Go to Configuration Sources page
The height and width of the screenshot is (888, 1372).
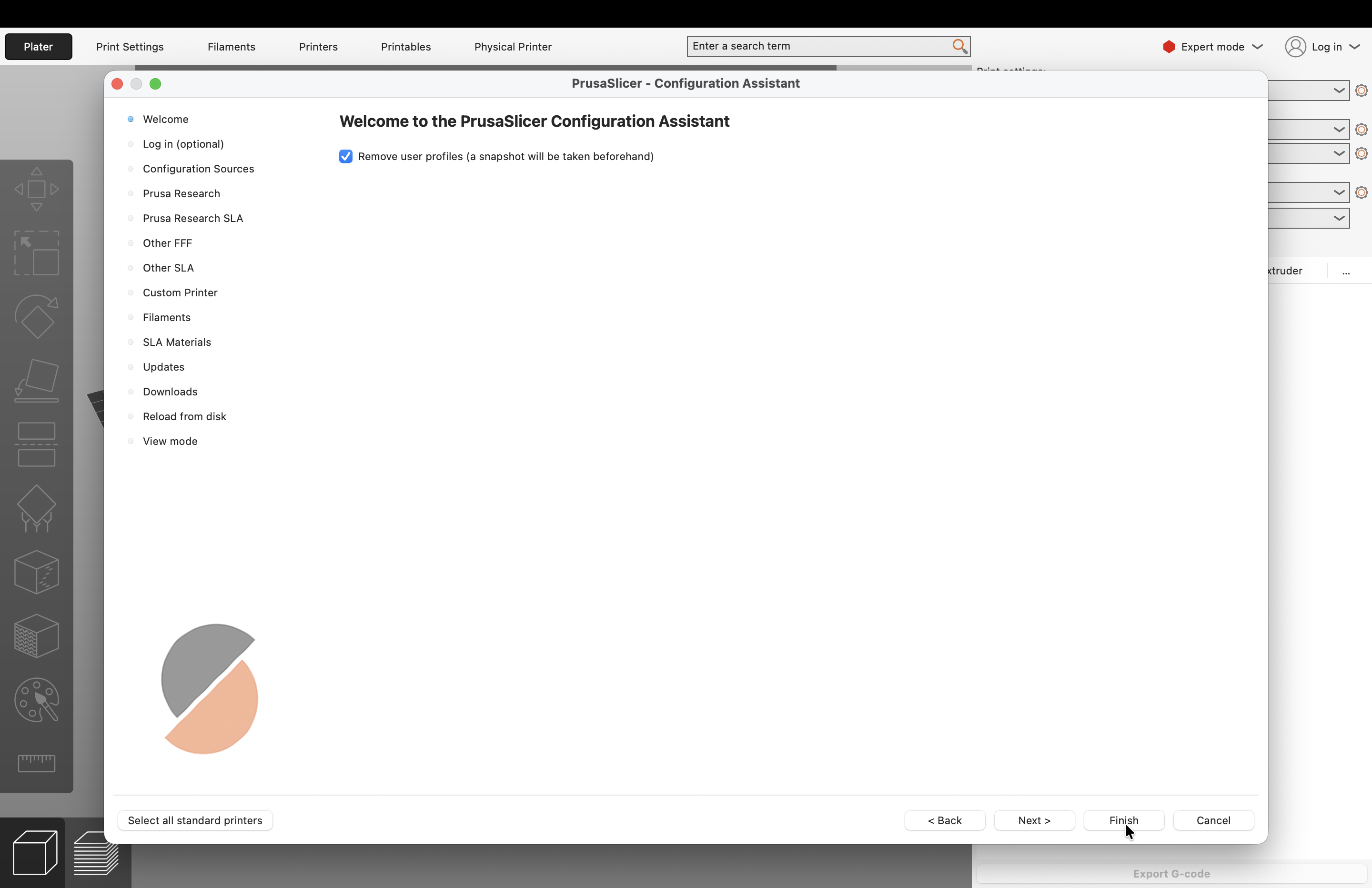coord(198,169)
